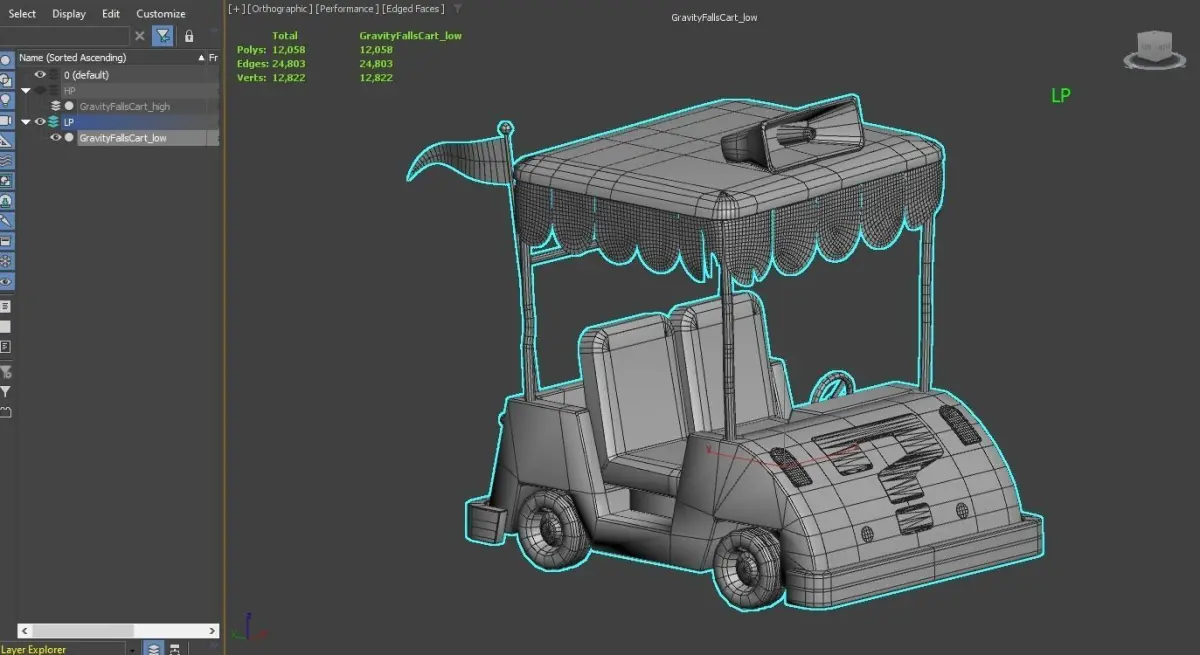Click the white funnel filter icon in sidebar
Image resolution: width=1200 pixels, height=655 pixels.
click(6, 392)
